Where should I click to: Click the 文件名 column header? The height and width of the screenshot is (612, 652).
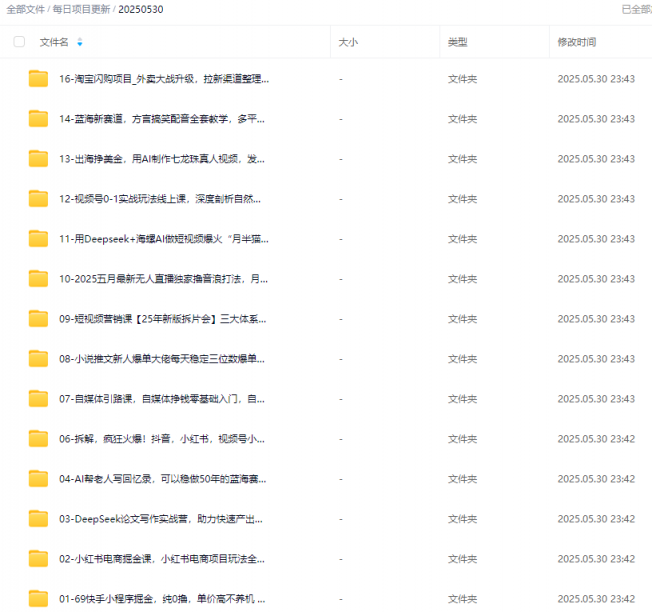54,43
